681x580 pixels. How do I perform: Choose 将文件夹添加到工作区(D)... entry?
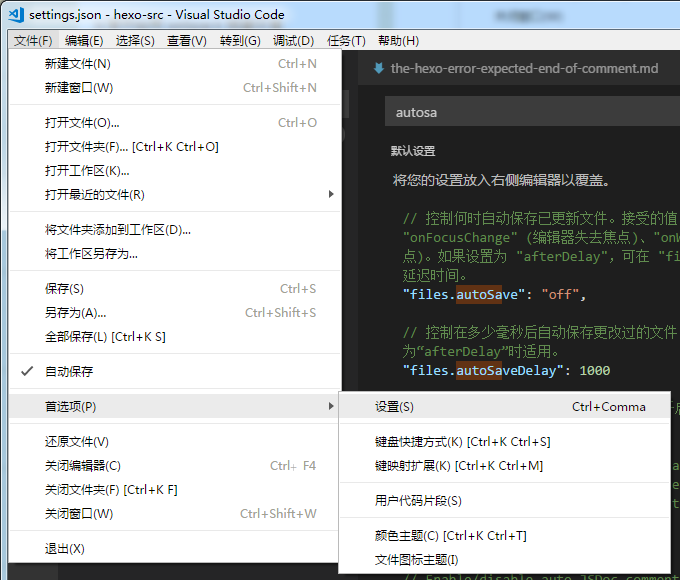click(x=175, y=230)
